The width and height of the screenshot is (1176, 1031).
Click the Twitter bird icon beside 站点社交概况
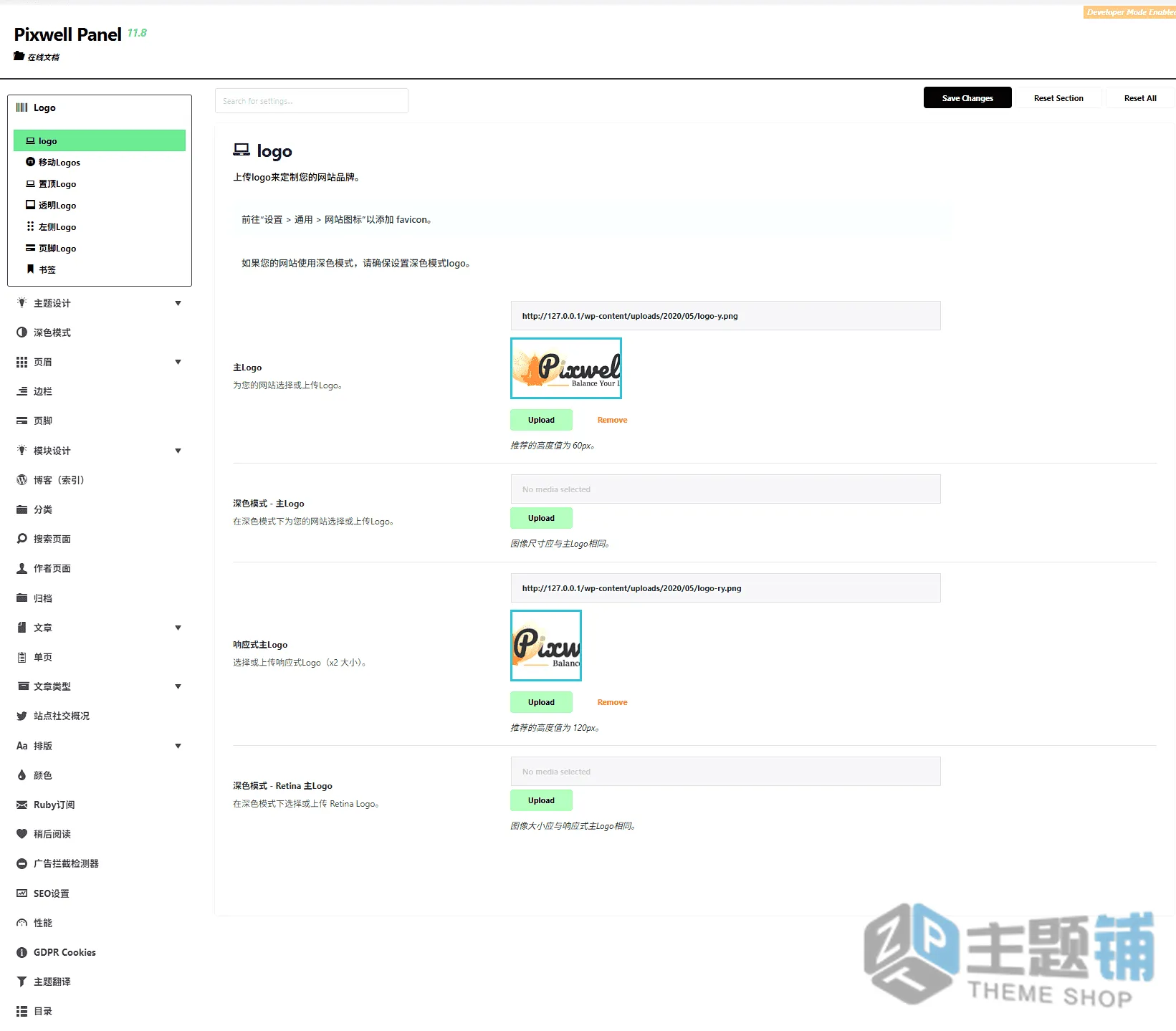21,716
